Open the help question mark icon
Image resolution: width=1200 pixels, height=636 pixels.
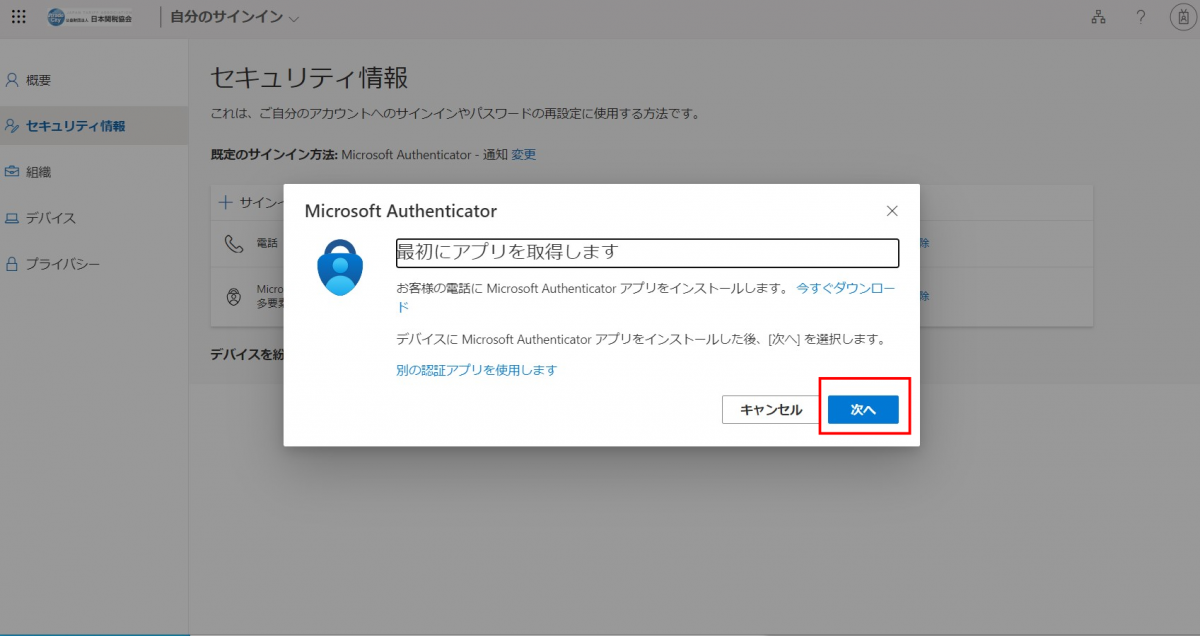coord(1140,18)
